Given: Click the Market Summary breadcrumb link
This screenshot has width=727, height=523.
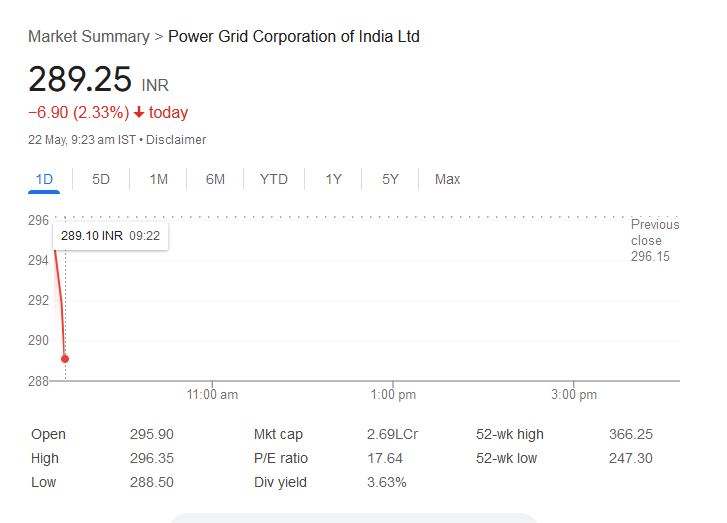Looking at the screenshot, I should [x=89, y=37].
